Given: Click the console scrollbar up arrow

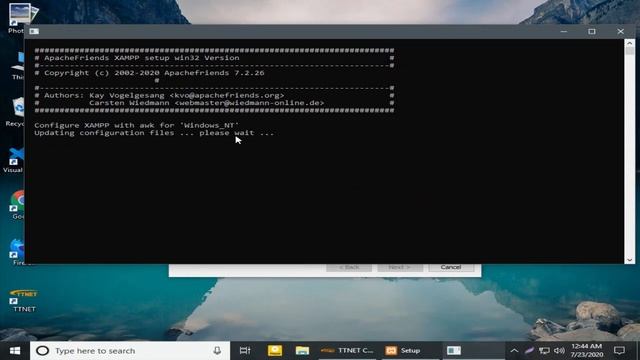Looking at the screenshot, I should [629, 43].
